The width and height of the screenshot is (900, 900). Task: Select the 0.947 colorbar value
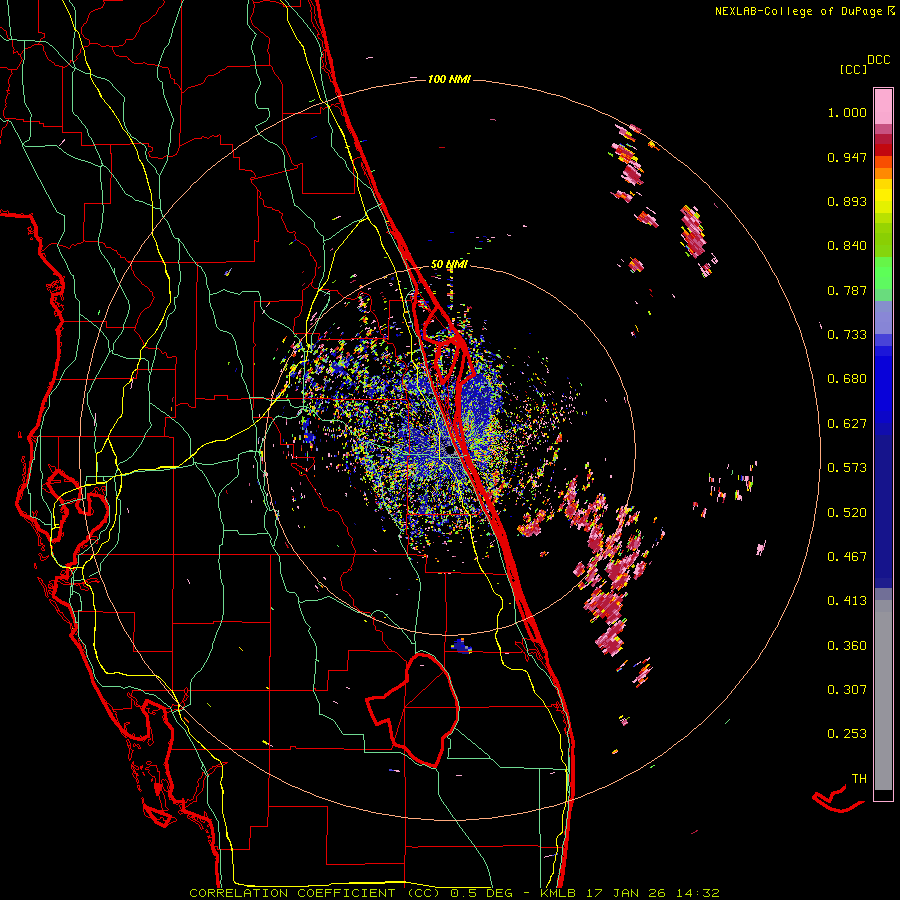(847, 157)
